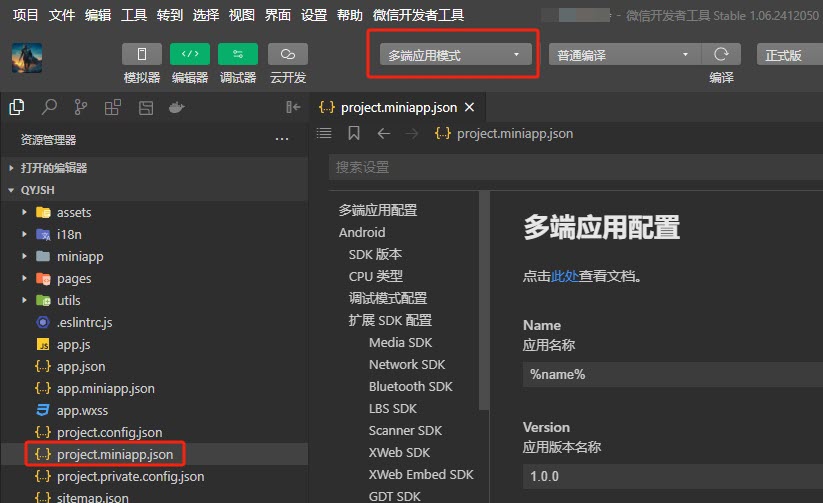823x503 pixels.
Task: Open the 此处 documentation link
Action: coord(564,276)
